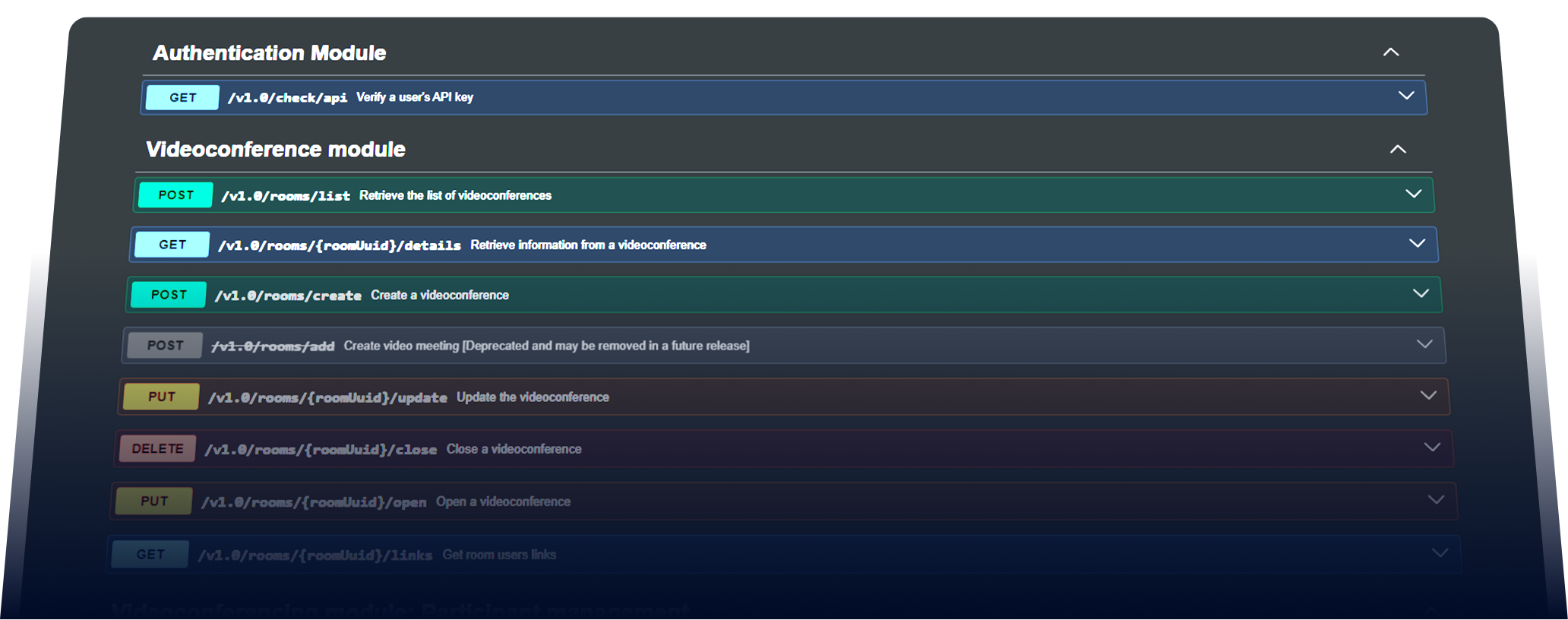Expand the /v1.0/check/api endpoint chevron
The image size is (1568, 620).
click(x=1406, y=96)
